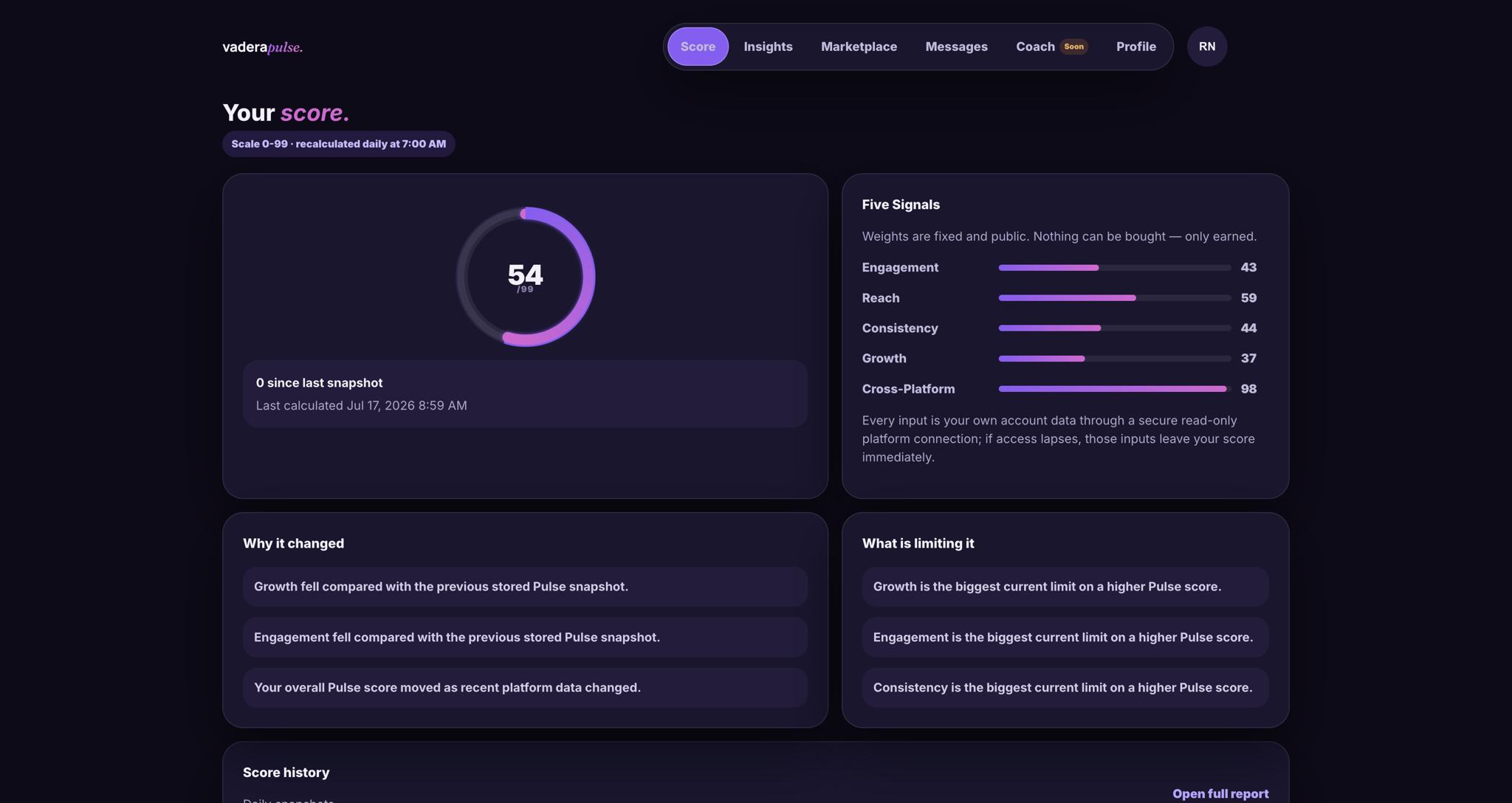Click the Cross-Platform signal progress bar
This screenshot has height=803, width=1512.
click(1114, 389)
